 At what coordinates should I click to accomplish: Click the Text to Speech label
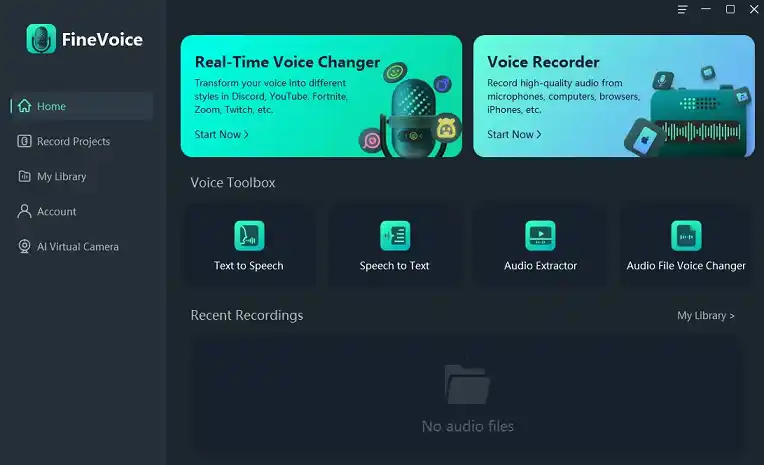(x=248, y=266)
